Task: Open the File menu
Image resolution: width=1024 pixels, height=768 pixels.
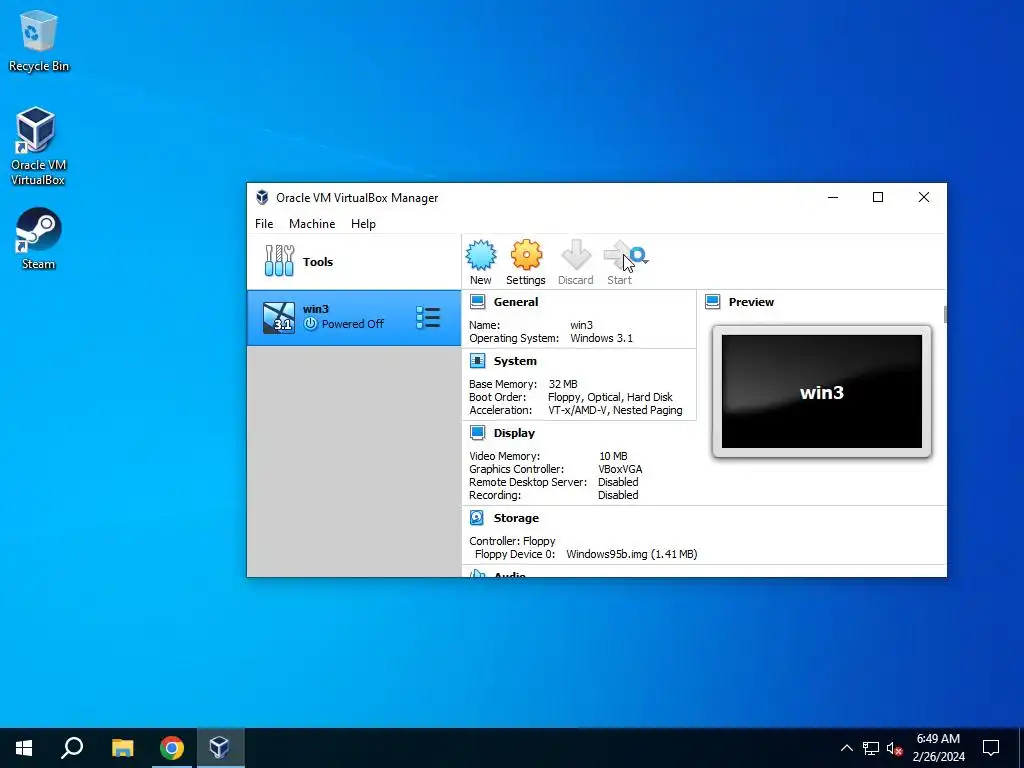Action: click(x=264, y=224)
